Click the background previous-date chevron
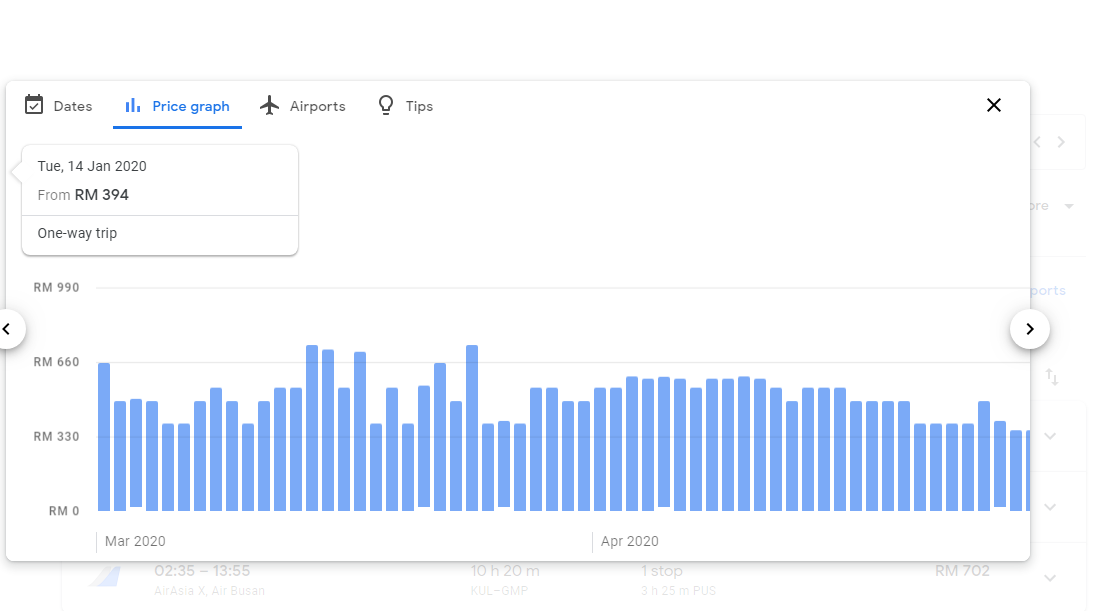The height and width of the screenshot is (611, 1093). [x=1037, y=142]
